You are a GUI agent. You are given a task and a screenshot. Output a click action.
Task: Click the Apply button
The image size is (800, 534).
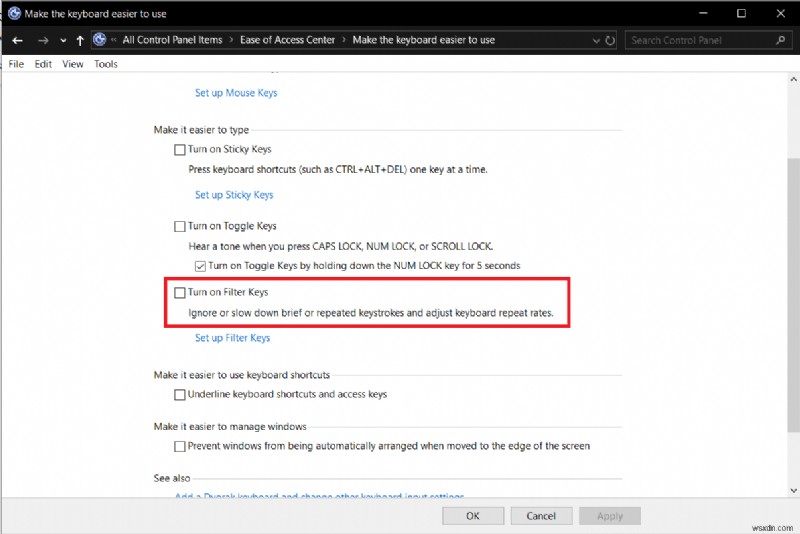point(610,516)
